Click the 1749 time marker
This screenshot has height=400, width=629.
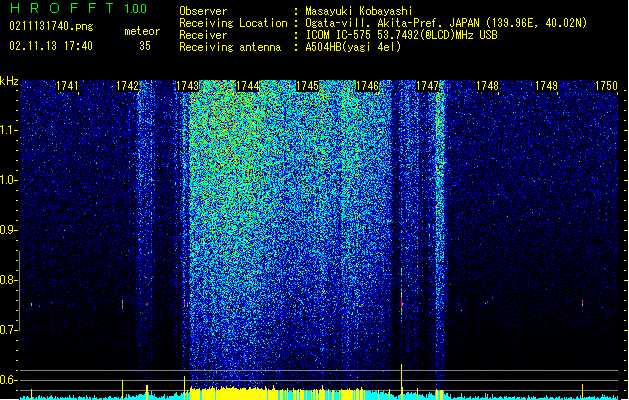tap(547, 86)
